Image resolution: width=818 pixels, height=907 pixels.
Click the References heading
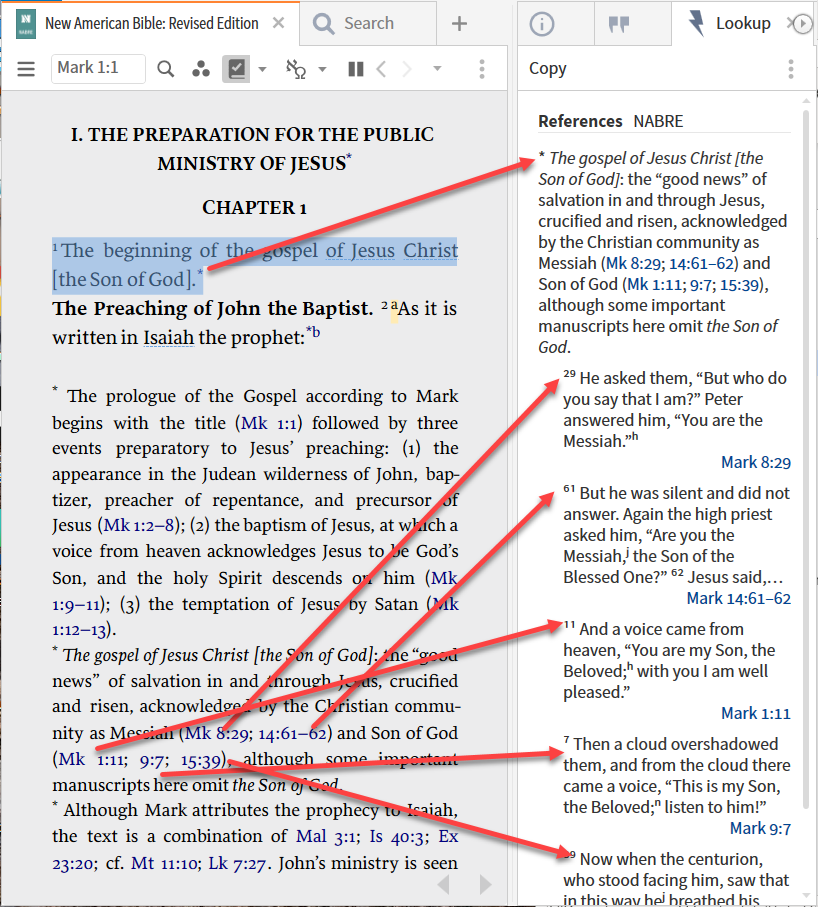[x=580, y=121]
